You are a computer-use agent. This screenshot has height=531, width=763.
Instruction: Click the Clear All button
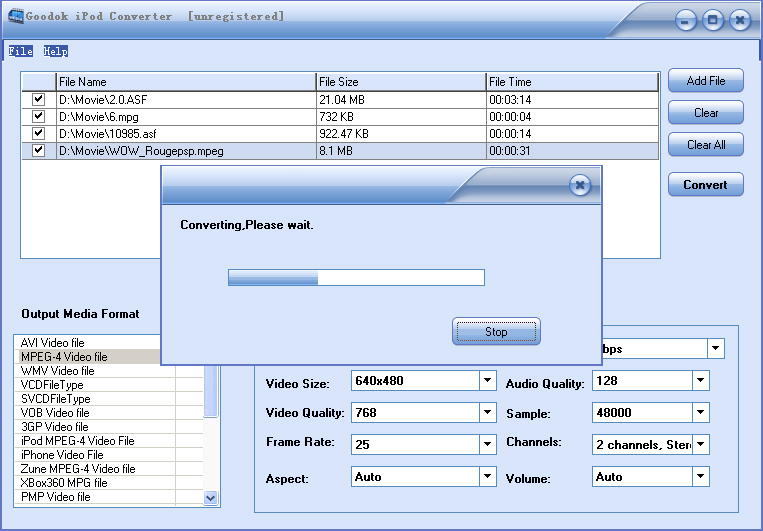(x=706, y=145)
